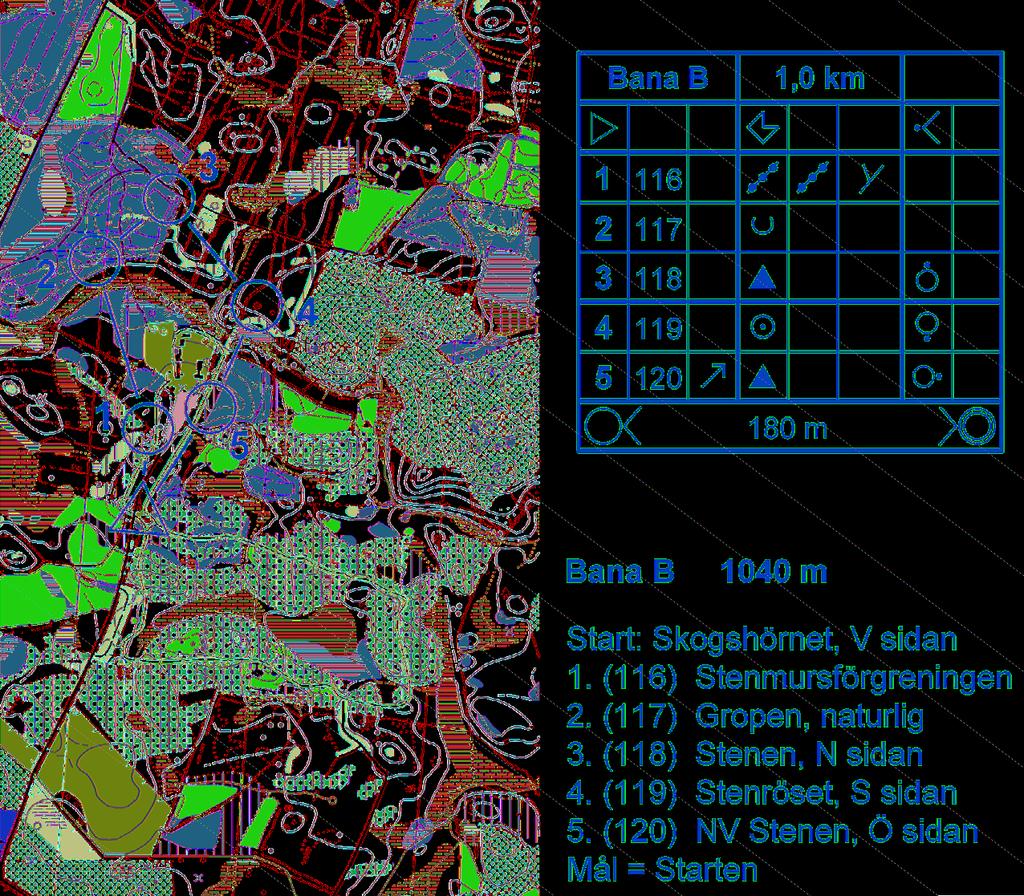
Task: Click the number '5' label on the map
Action: (x=239, y=445)
